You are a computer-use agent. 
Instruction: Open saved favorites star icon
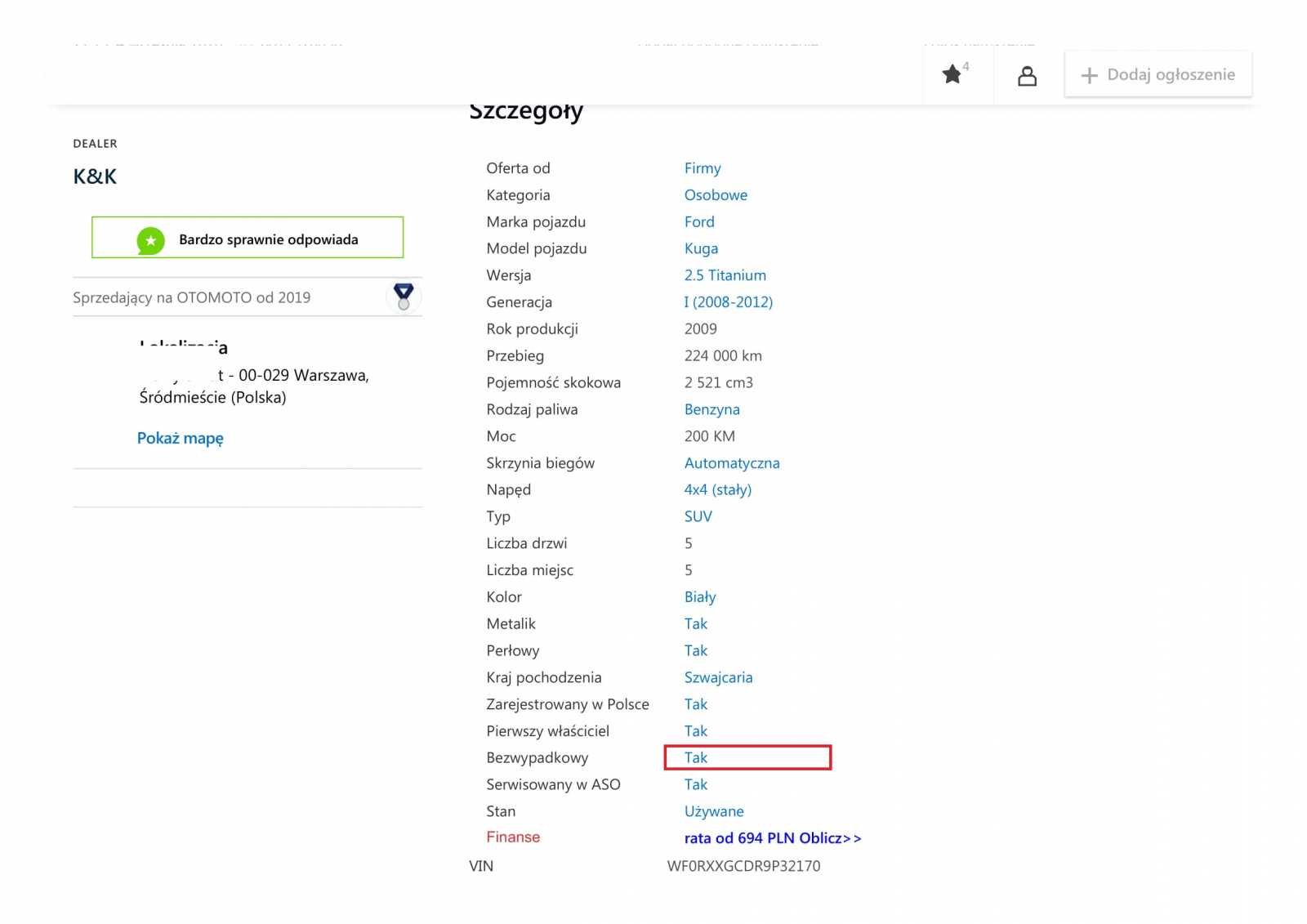click(x=952, y=74)
